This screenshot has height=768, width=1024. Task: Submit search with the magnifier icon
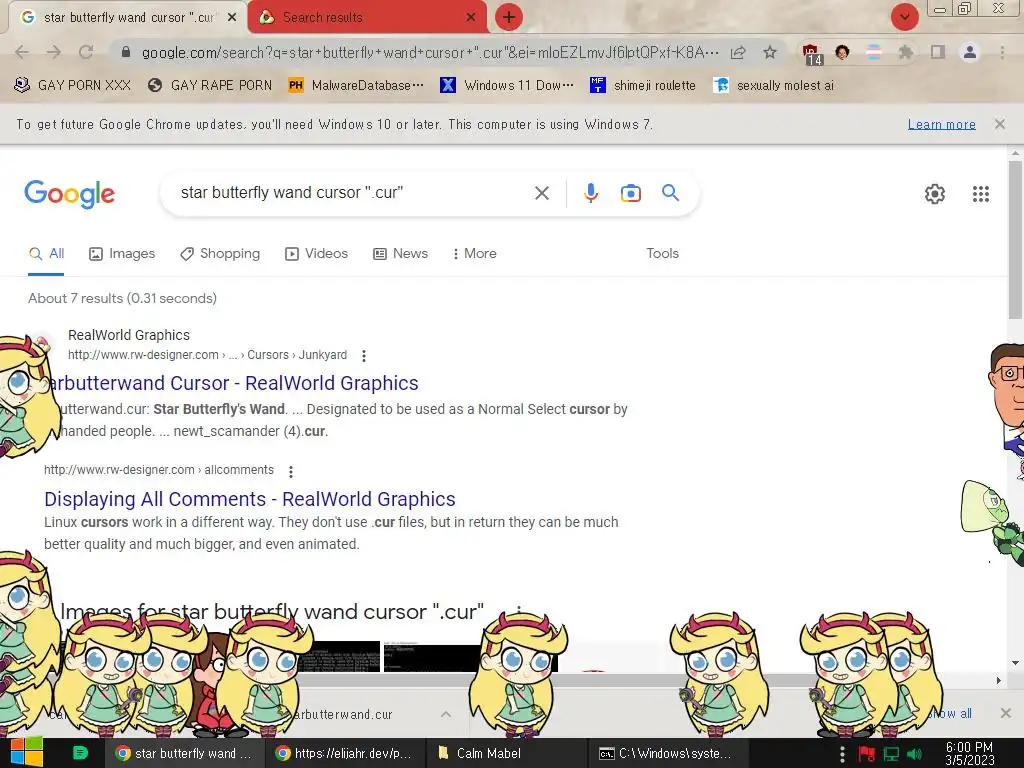coord(670,193)
